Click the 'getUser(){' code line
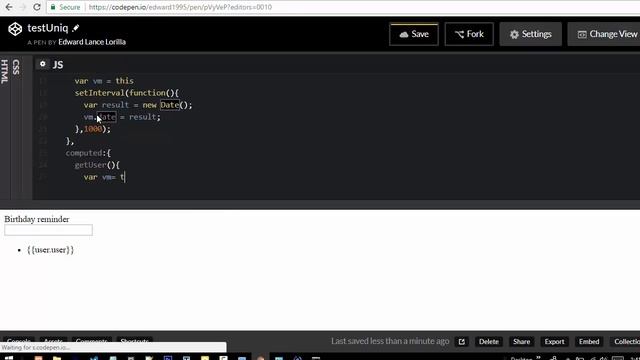 coord(97,165)
